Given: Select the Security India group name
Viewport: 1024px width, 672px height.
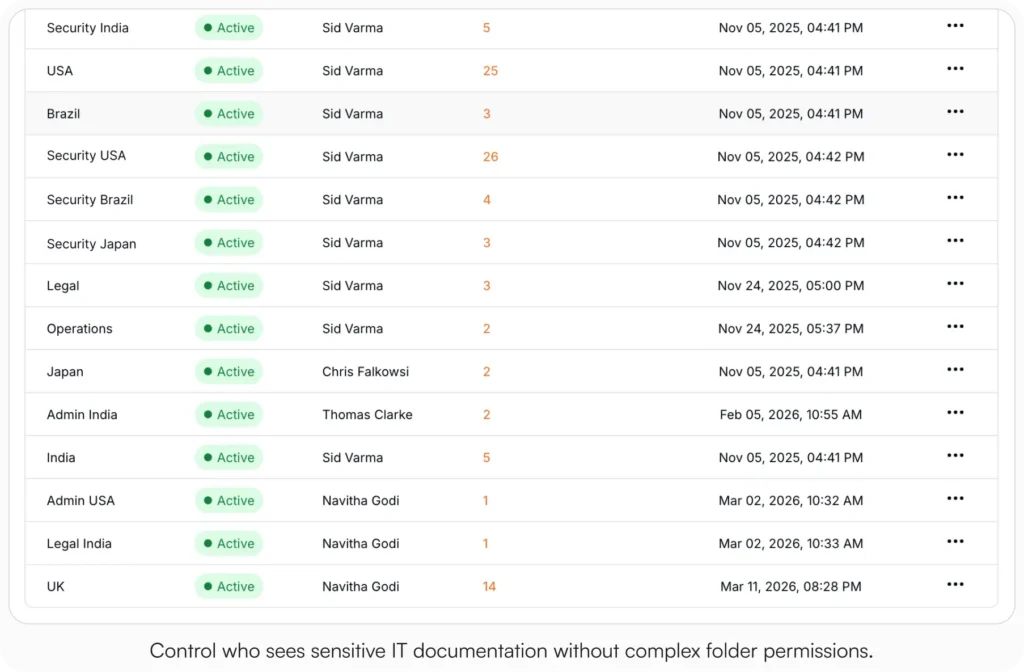Looking at the screenshot, I should point(88,28).
